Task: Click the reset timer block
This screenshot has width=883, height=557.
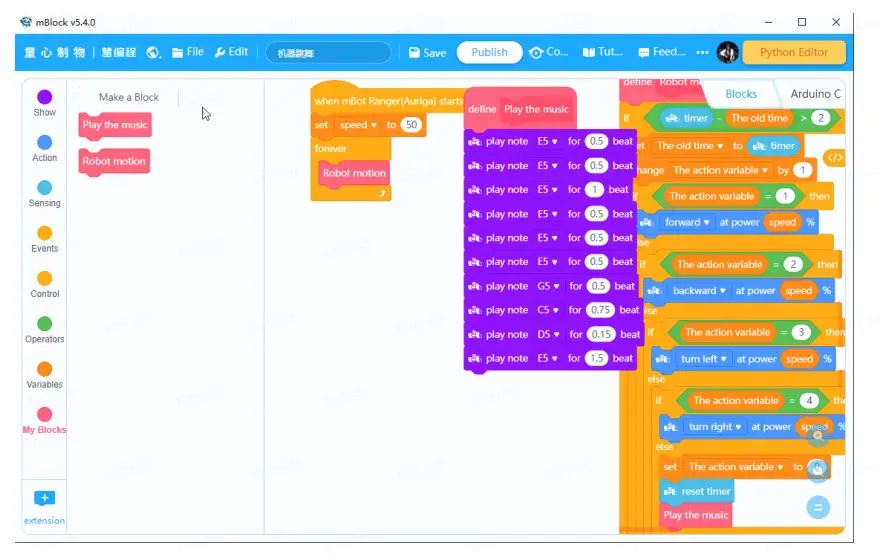Action: tap(697, 491)
